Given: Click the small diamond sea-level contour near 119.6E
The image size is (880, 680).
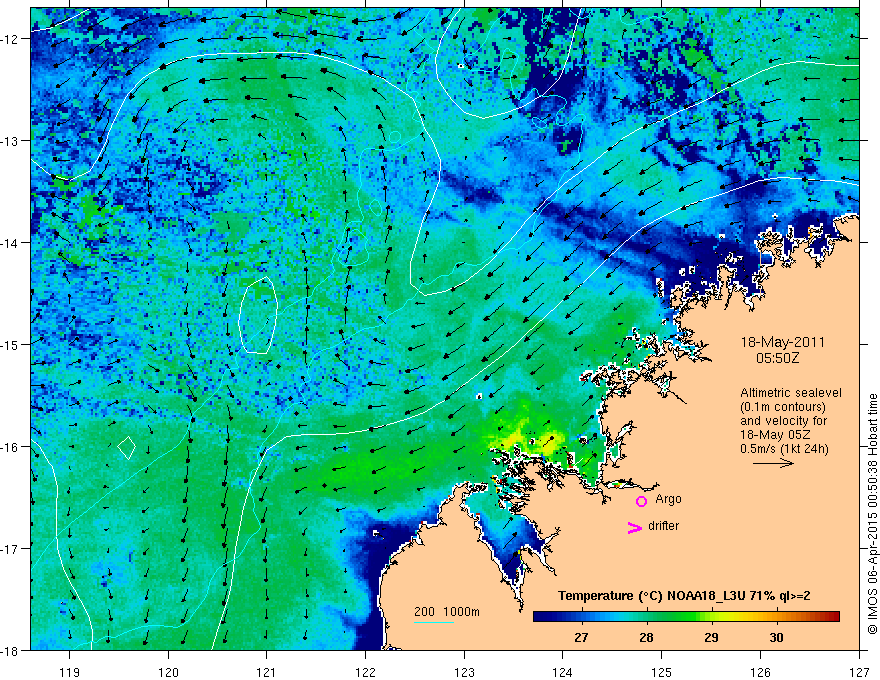Looking at the screenshot, I should [127, 448].
